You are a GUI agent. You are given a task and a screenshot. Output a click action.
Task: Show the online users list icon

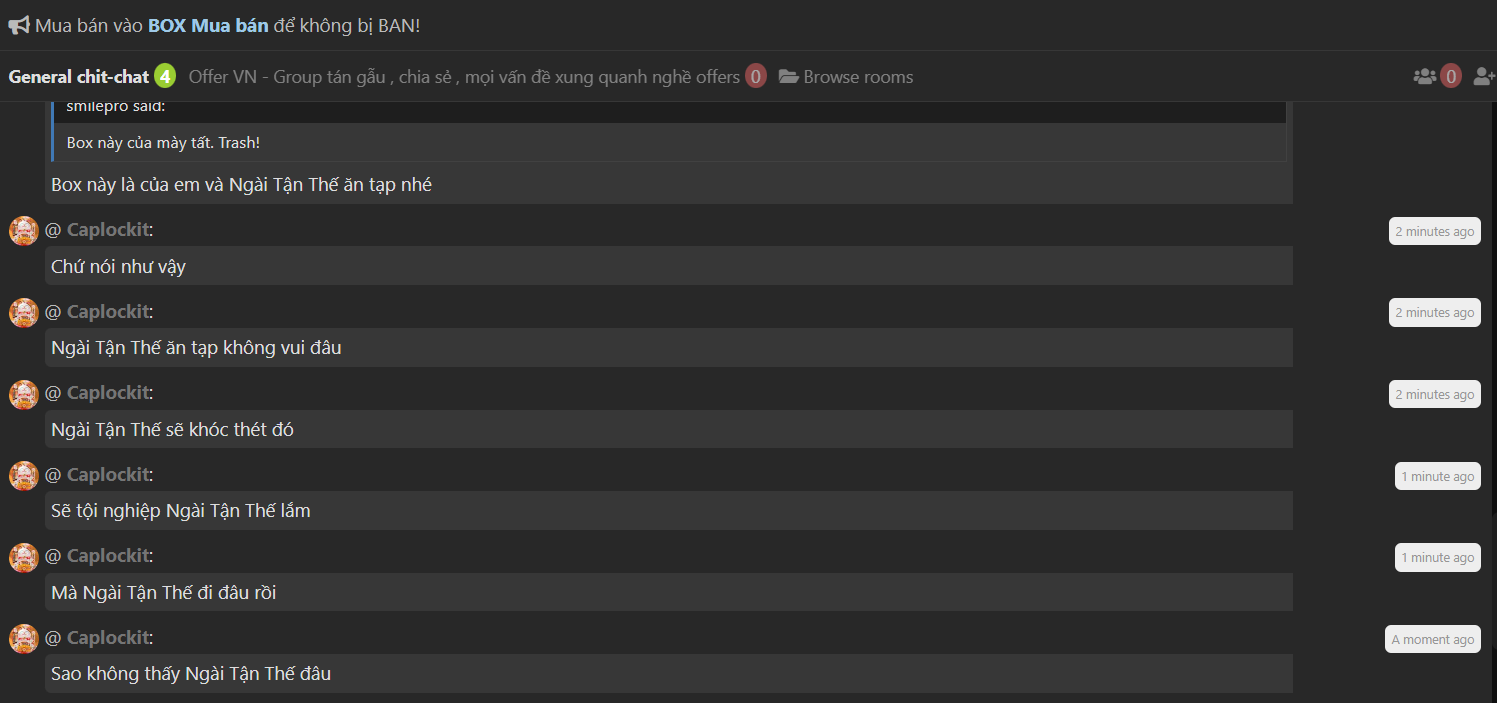click(x=1424, y=76)
